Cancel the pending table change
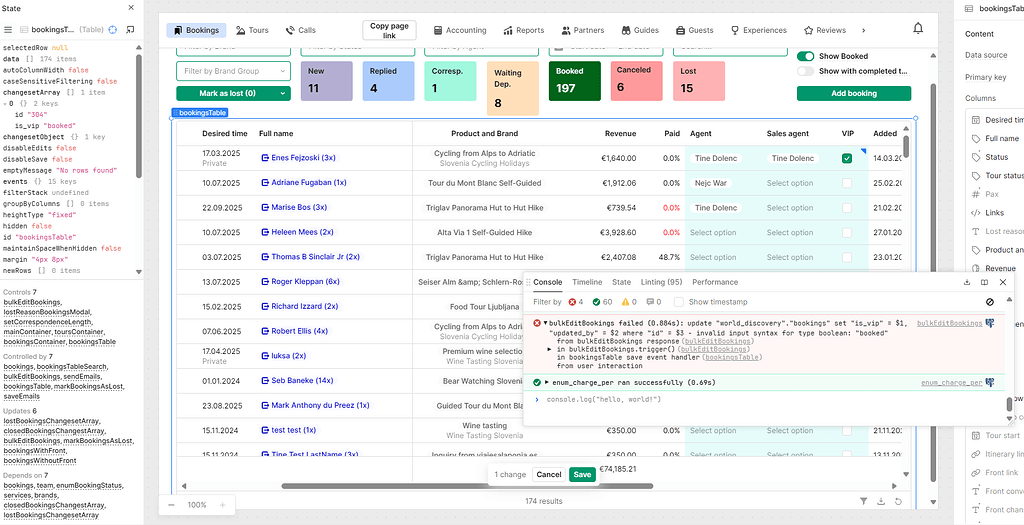This screenshot has height=525, width=1024. (x=549, y=475)
